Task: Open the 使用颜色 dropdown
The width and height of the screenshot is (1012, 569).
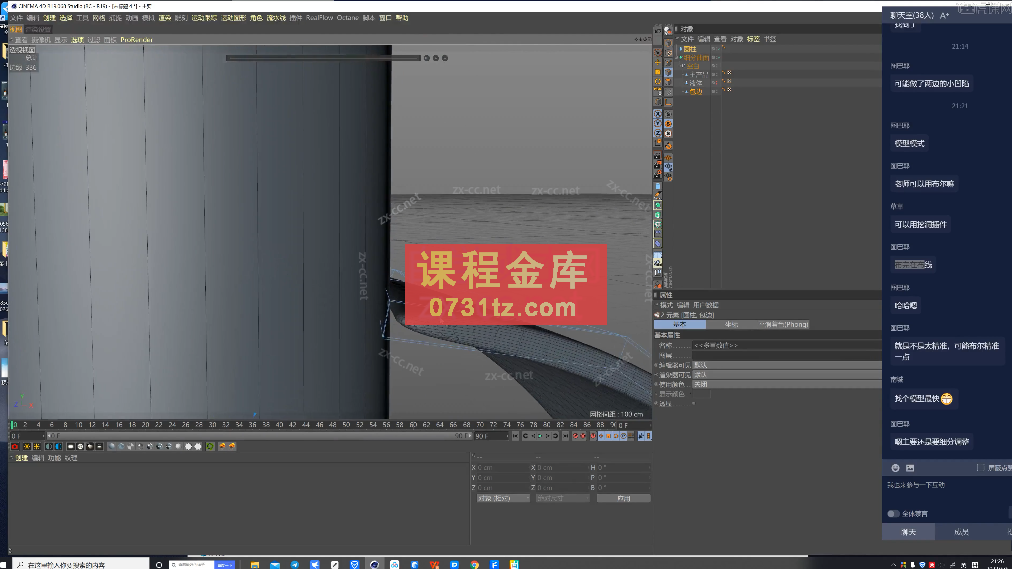Action: click(x=787, y=384)
